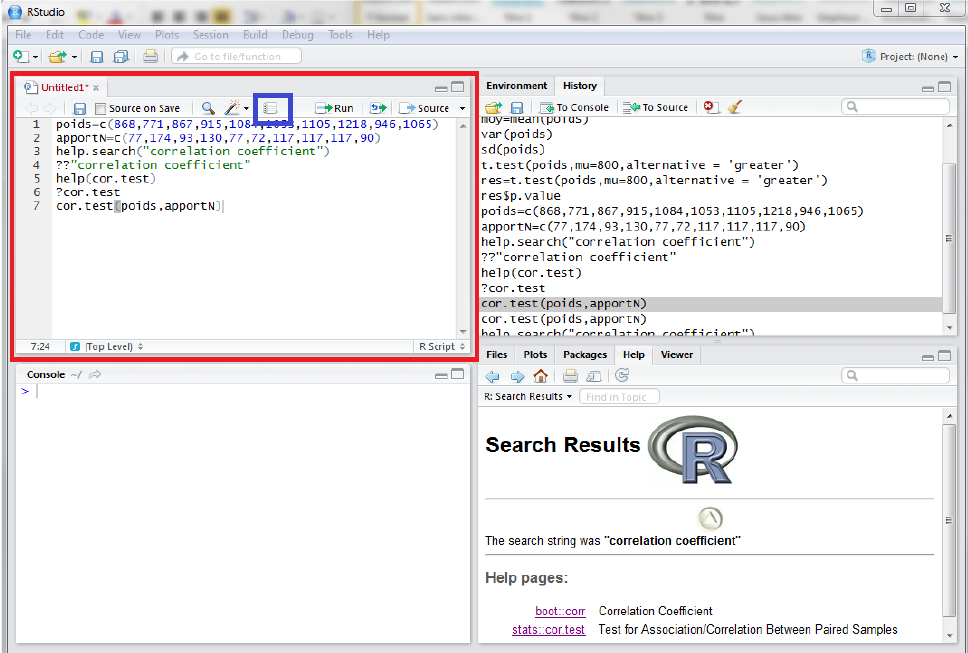Open an existing file via the folder icon
Screen dimensions: 968x653
click(x=57, y=56)
